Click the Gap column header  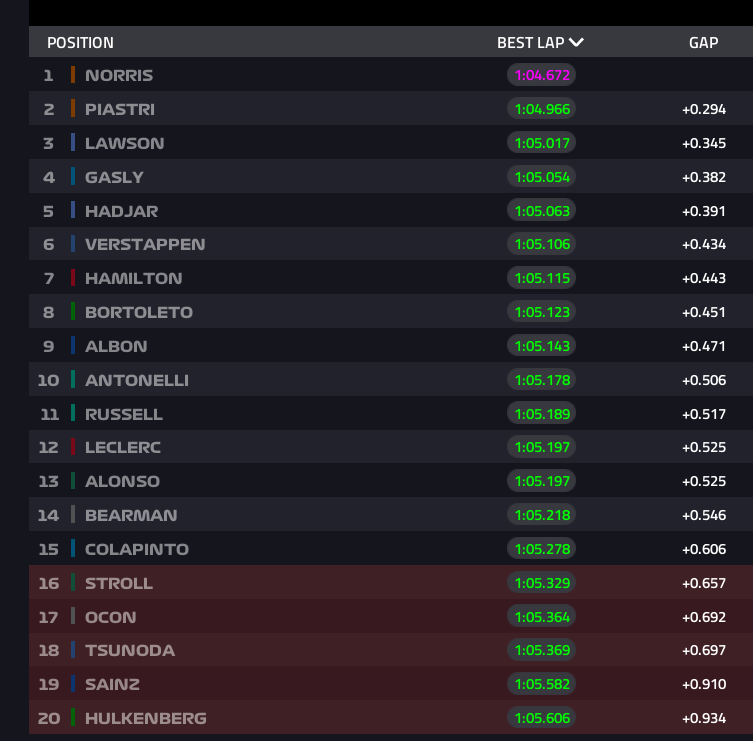click(x=703, y=43)
